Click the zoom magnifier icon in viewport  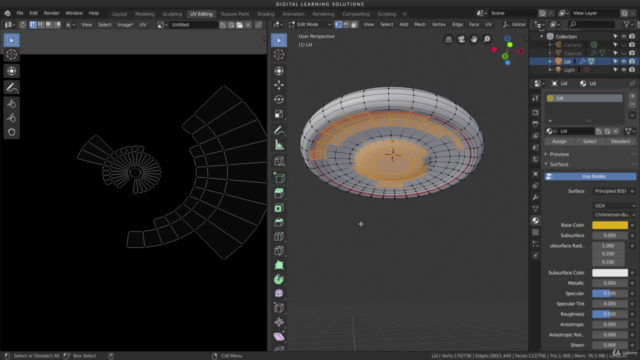pyautogui.click(x=487, y=39)
